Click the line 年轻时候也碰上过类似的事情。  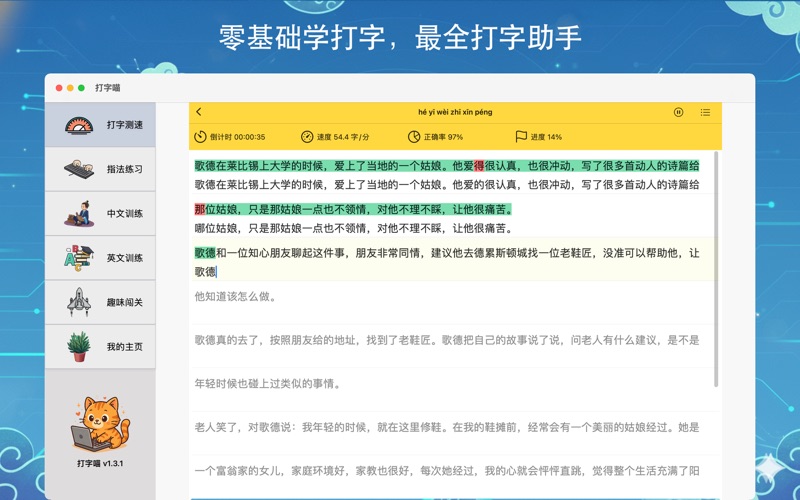pos(268,384)
